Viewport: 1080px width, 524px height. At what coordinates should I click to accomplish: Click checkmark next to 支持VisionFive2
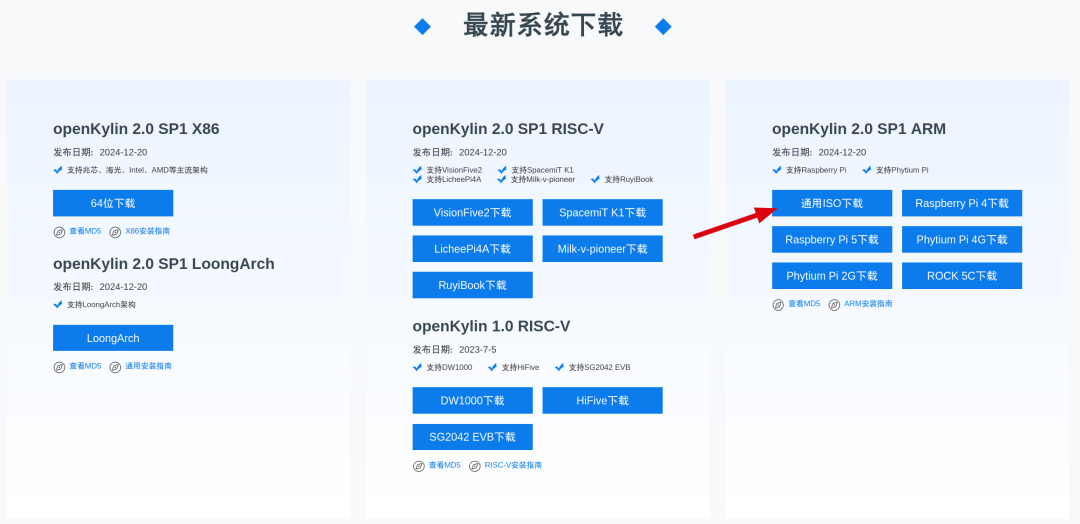[417, 169]
